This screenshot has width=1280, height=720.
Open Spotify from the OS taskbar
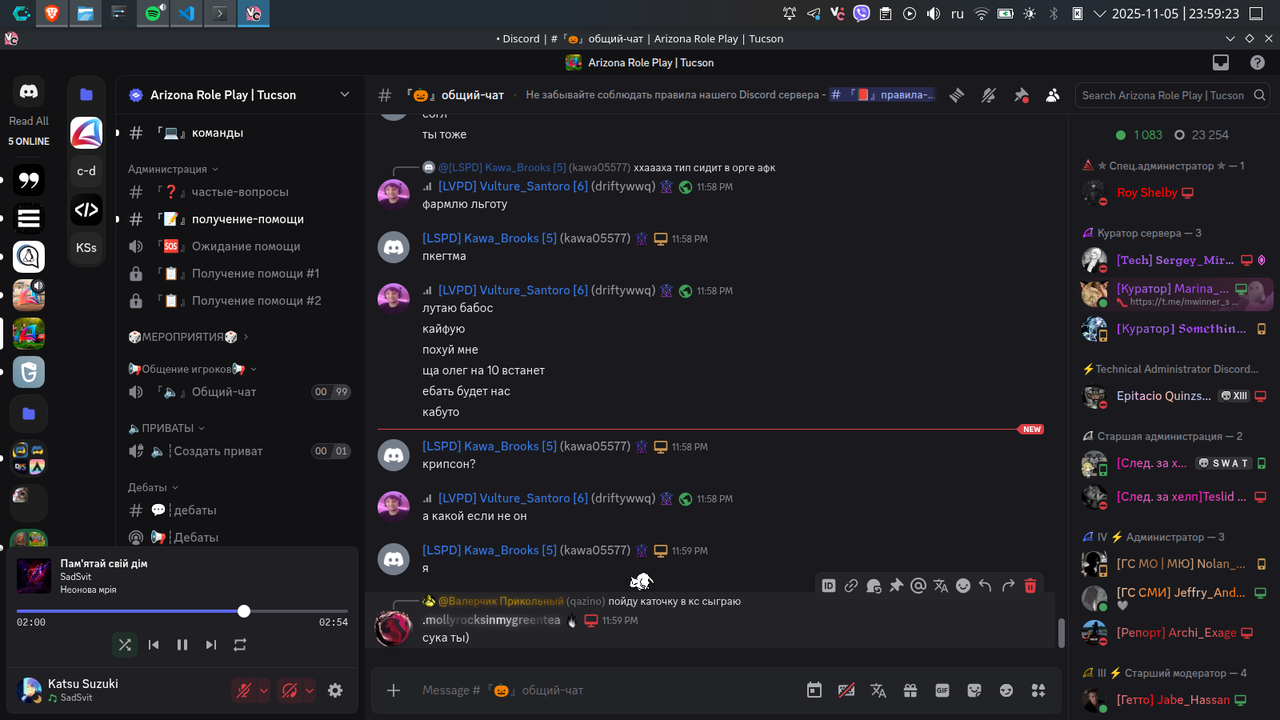point(152,14)
